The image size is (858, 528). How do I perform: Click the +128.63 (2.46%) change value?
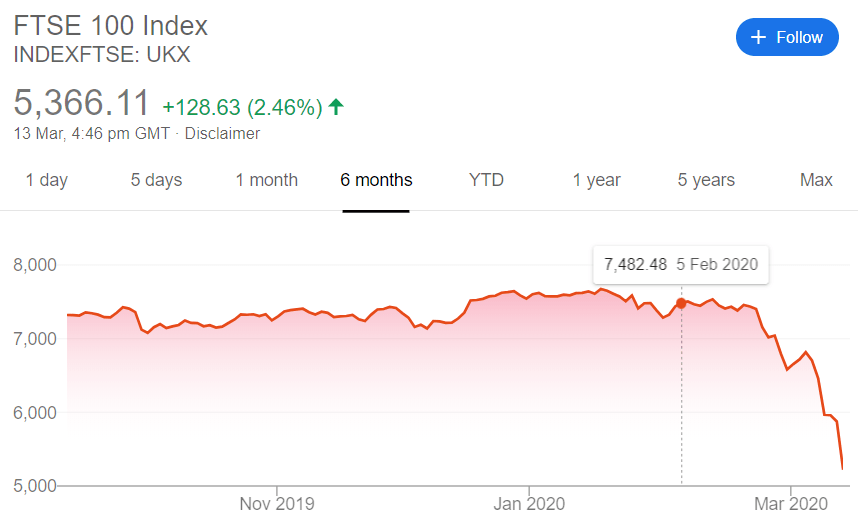click(x=242, y=106)
